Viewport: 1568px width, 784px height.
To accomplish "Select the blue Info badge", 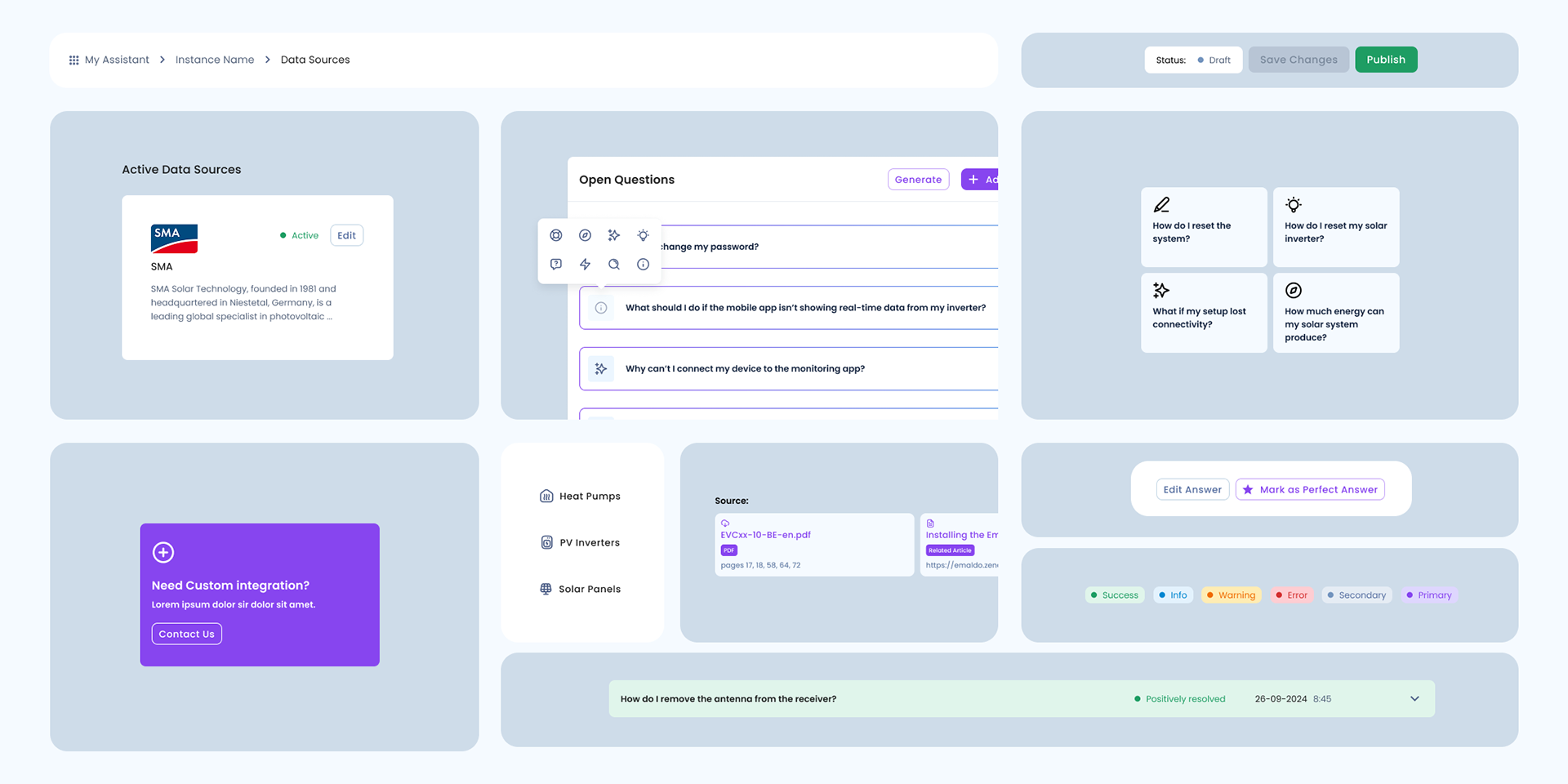I will click(1173, 595).
